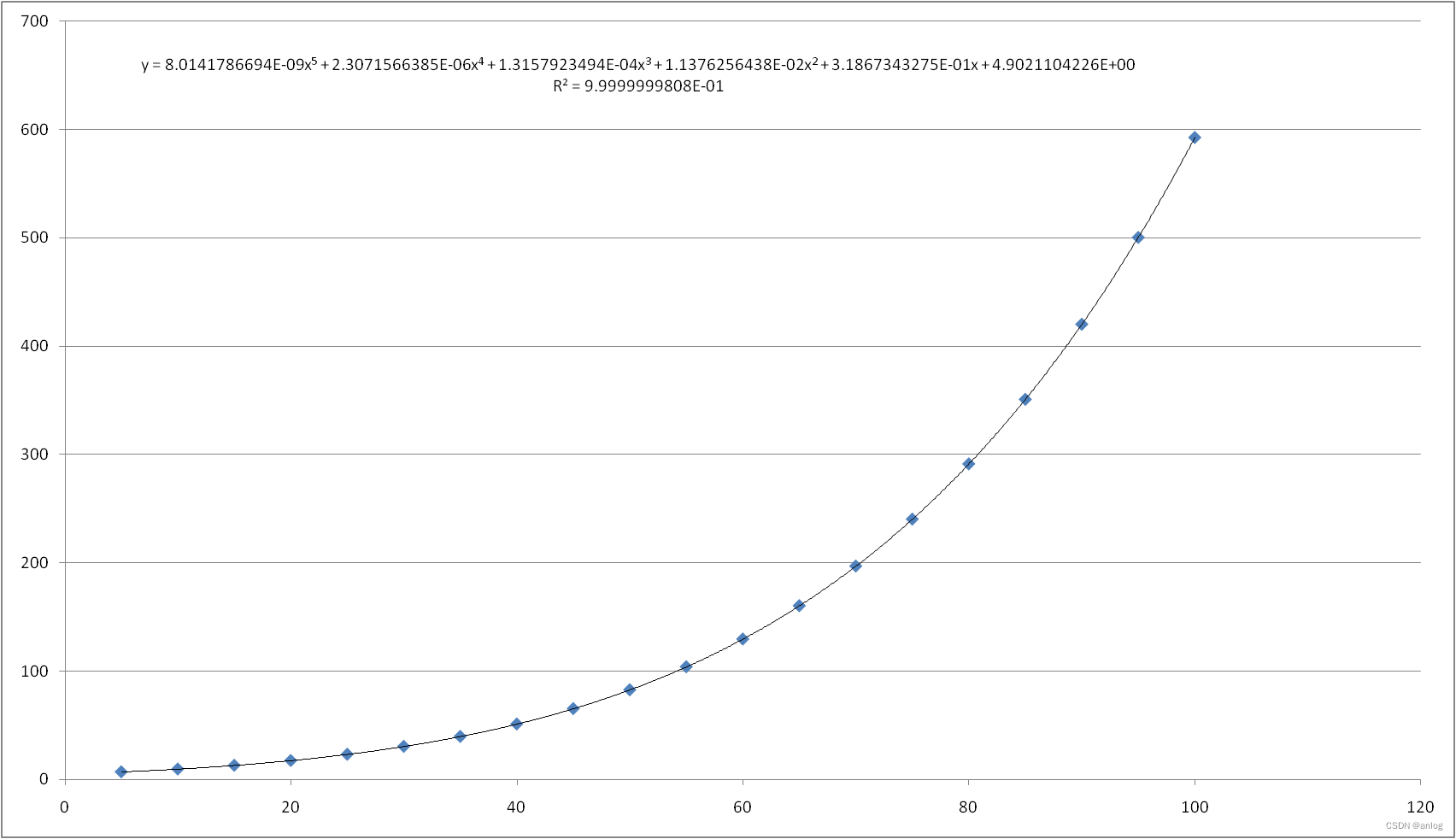Select the data point at x = 70
This screenshot has height=839, width=1456.
point(855,566)
